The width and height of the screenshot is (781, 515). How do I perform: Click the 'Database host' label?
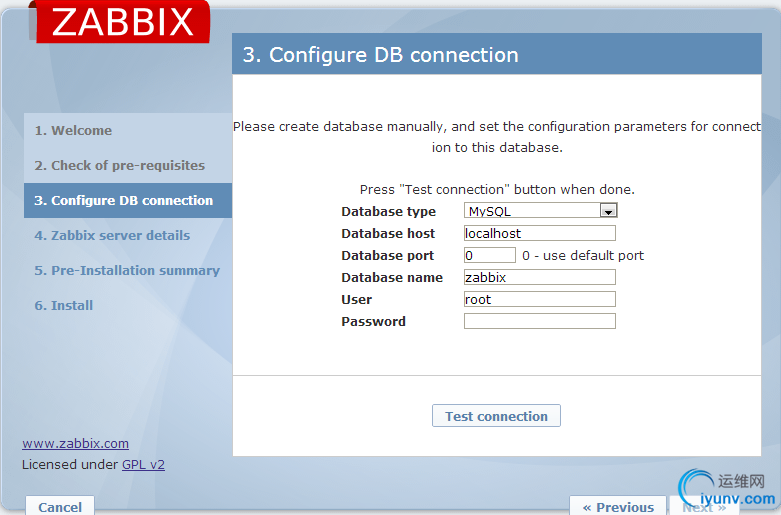[x=388, y=234]
